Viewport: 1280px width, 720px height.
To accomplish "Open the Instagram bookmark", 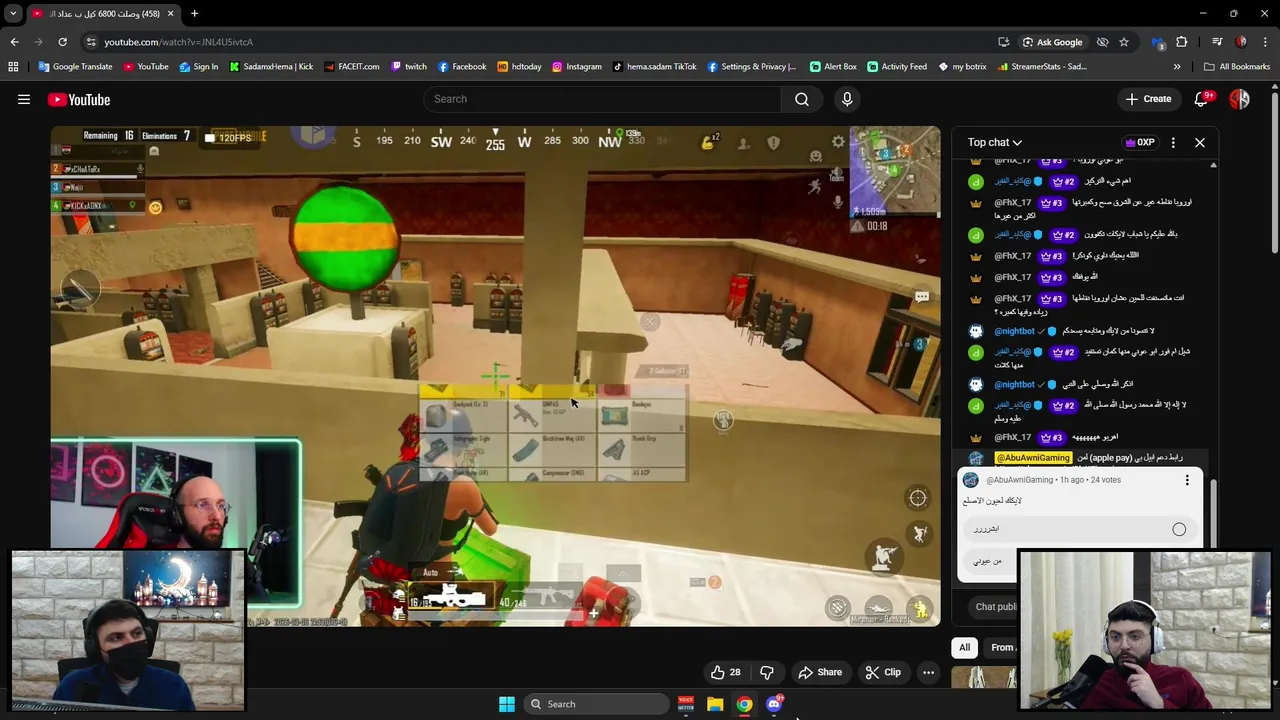I will 577,67.
